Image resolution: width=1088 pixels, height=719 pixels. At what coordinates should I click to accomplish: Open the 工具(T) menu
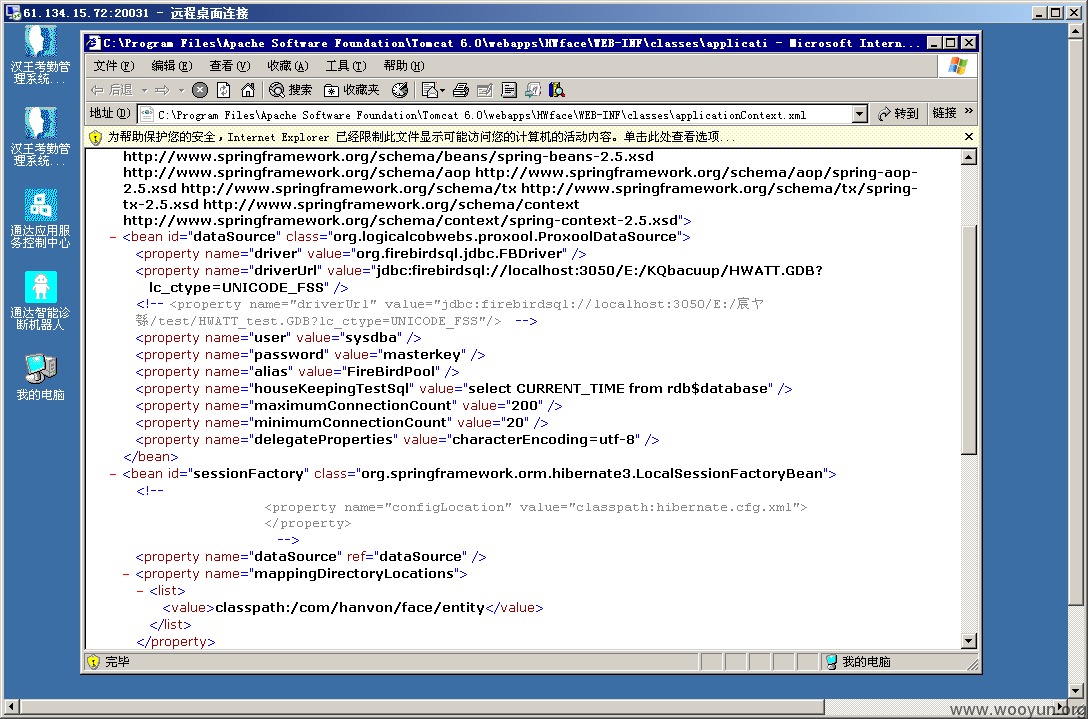(x=346, y=66)
